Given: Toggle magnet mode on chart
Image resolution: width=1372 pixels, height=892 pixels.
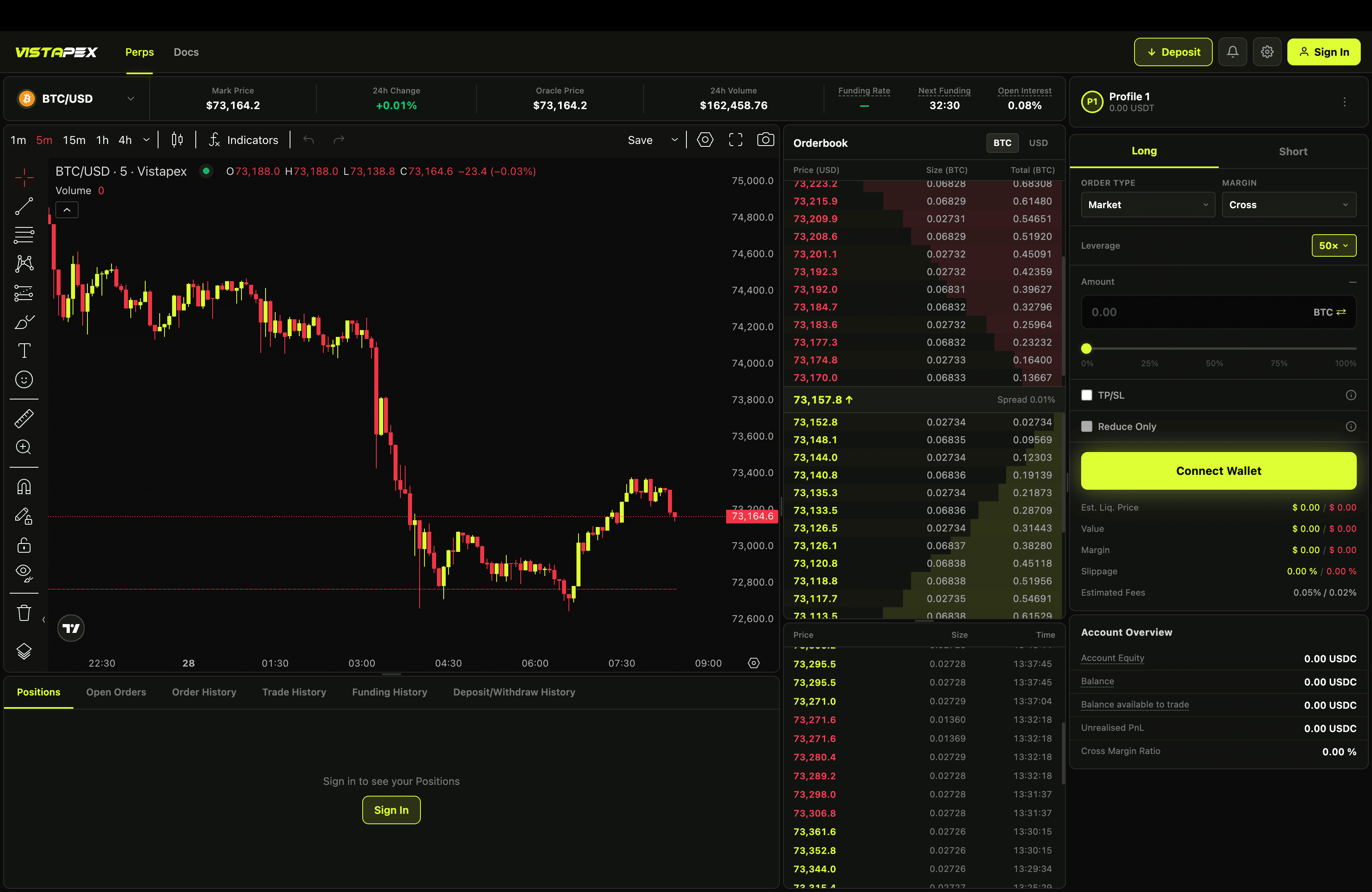Looking at the screenshot, I should coord(24,487).
